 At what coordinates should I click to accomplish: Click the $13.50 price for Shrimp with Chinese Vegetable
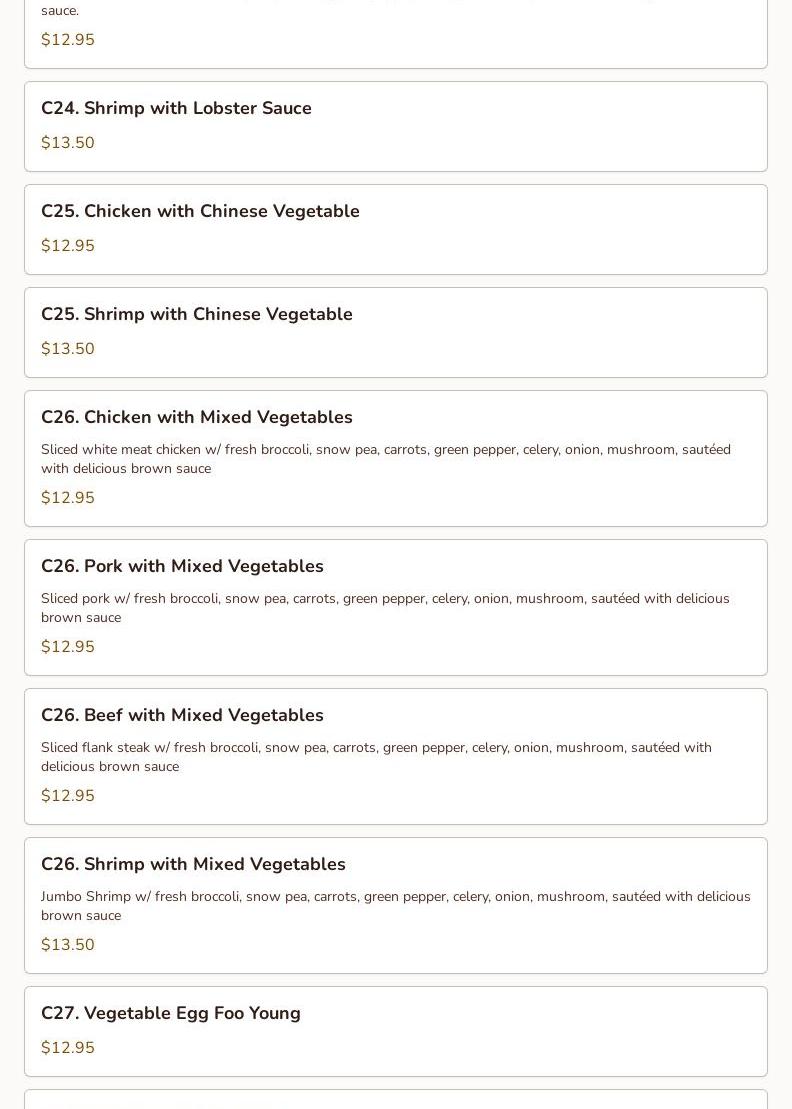(x=68, y=349)
